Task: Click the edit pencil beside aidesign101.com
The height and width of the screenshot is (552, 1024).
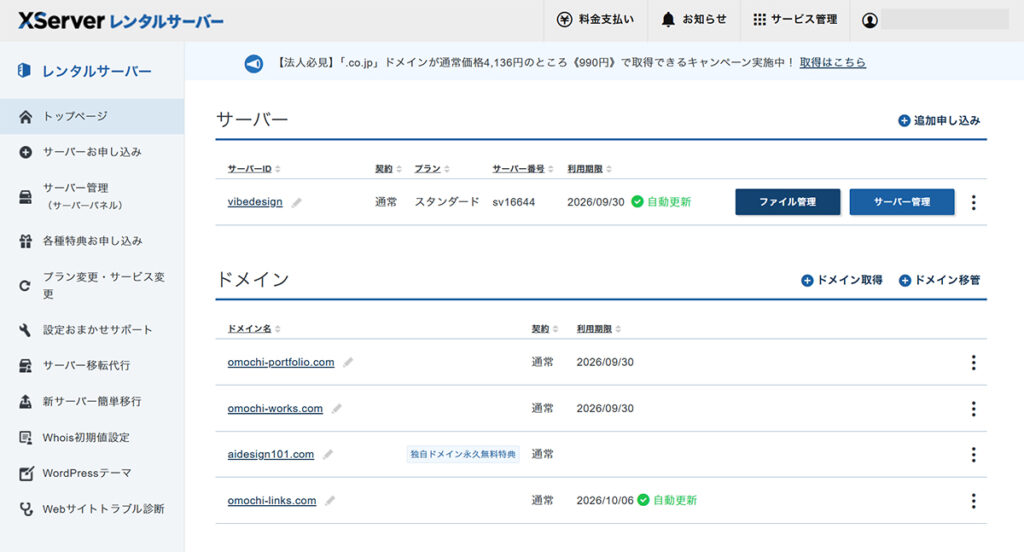Action: click(328, 455)
